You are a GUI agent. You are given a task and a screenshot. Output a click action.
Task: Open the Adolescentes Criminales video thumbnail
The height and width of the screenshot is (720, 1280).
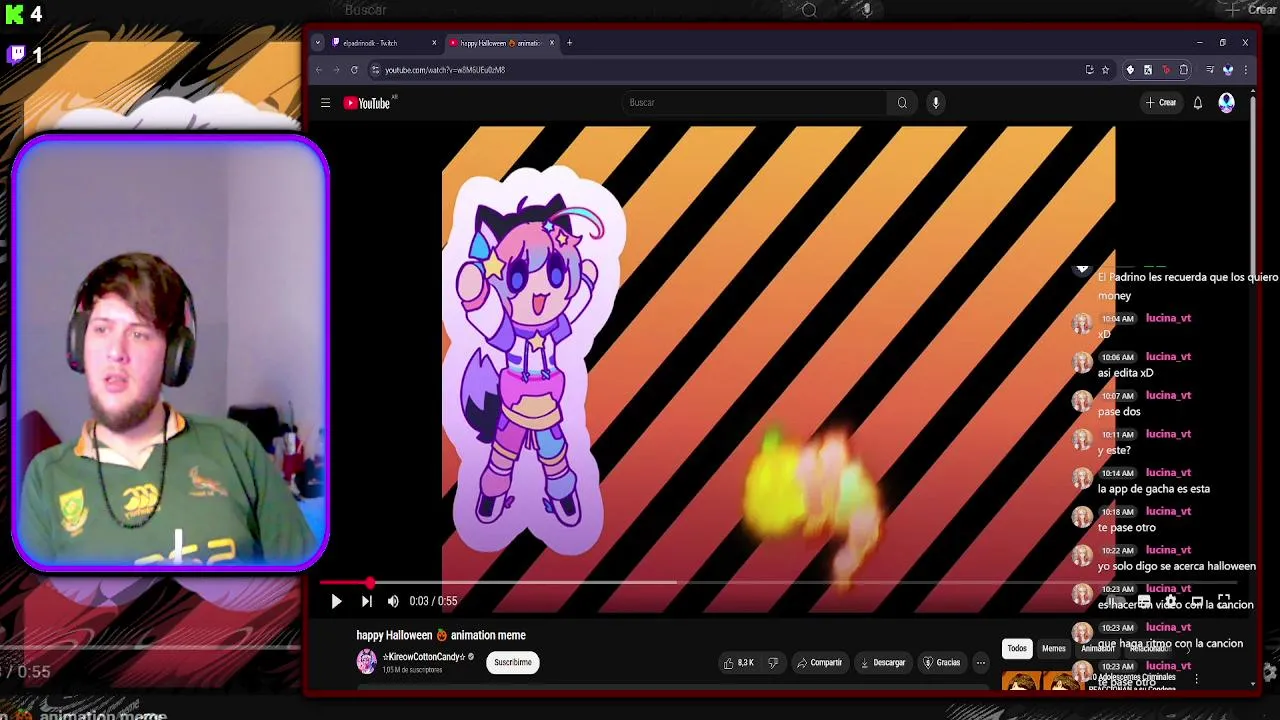(1042, 680)
